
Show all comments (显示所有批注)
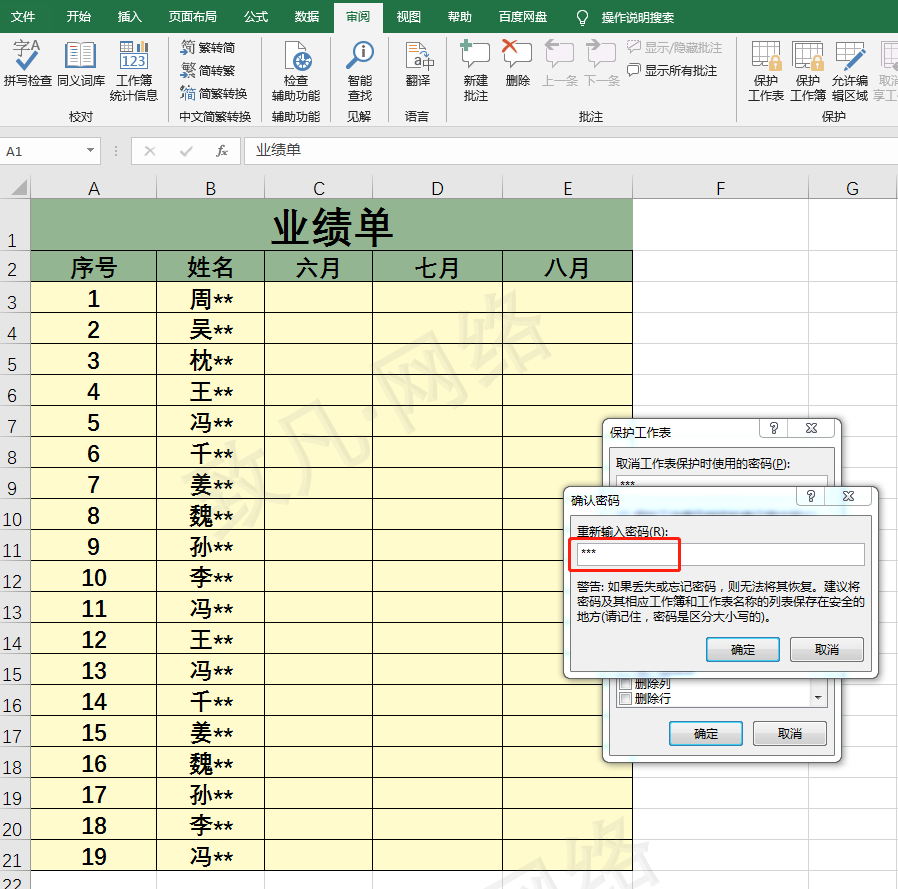[672, 70]
